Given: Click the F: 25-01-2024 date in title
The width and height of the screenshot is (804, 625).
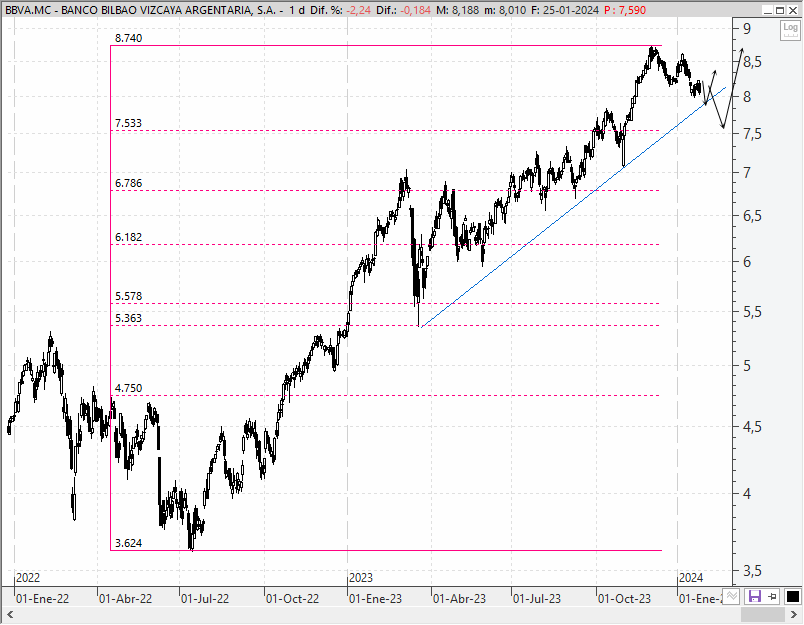Looking at the screenshot, I should tap(565, 10).
